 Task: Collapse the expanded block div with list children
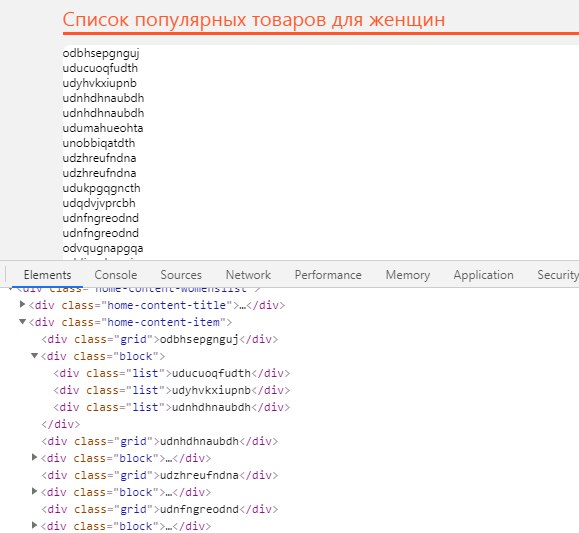[34, 356]
